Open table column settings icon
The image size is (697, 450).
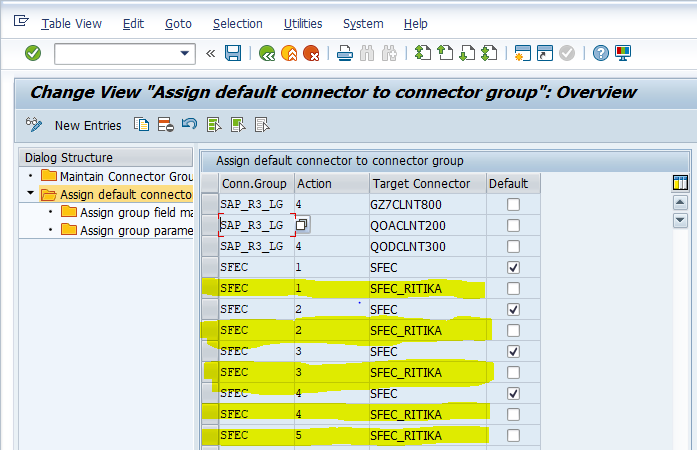(x=680, y=183)
